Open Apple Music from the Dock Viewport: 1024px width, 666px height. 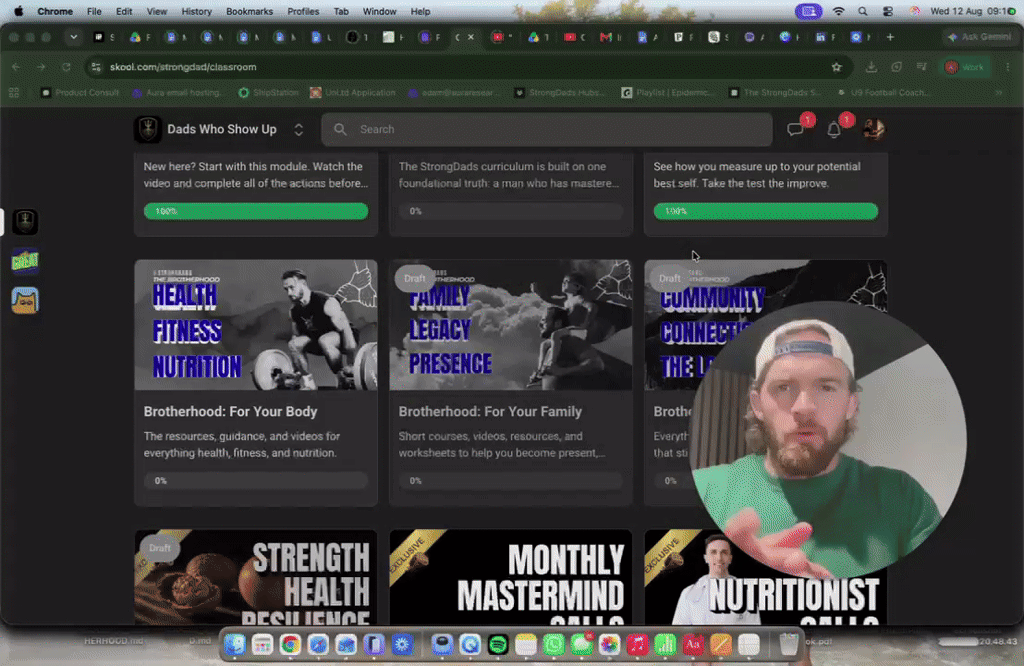pyautogui.click(x=637, y=645)
